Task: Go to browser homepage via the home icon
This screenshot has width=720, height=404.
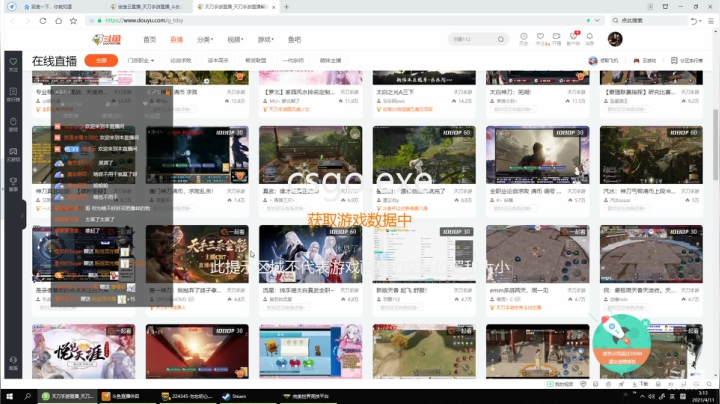Action: 58,21
